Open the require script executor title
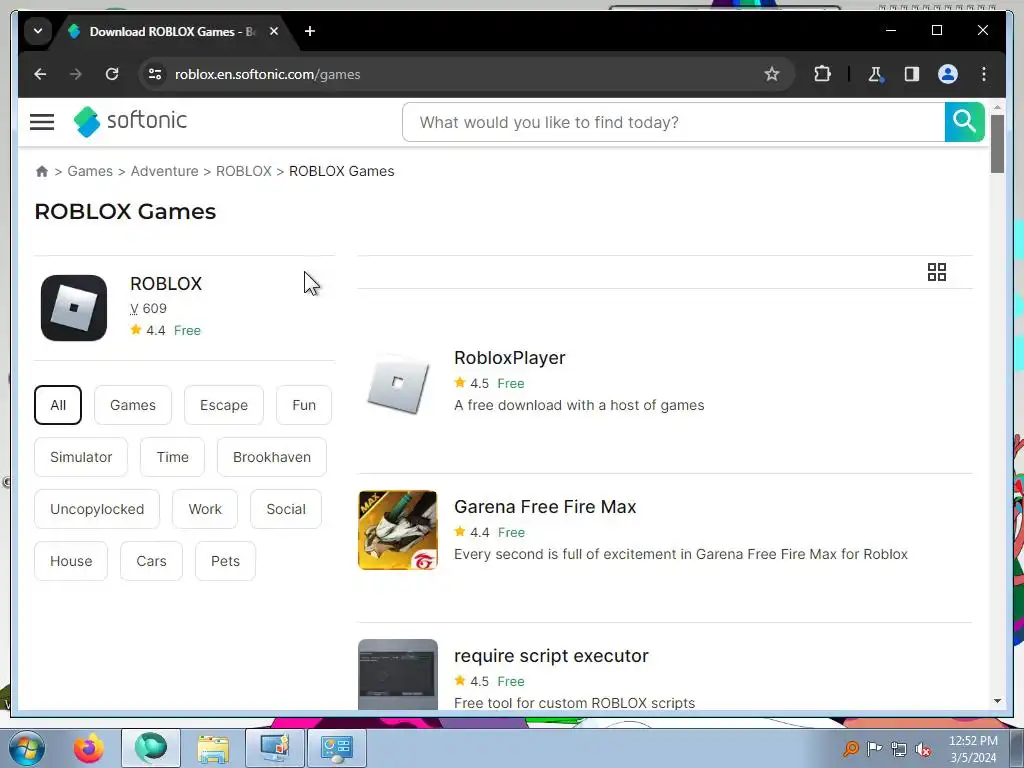Screen dimensions: 1024x768 coord(551,656)
